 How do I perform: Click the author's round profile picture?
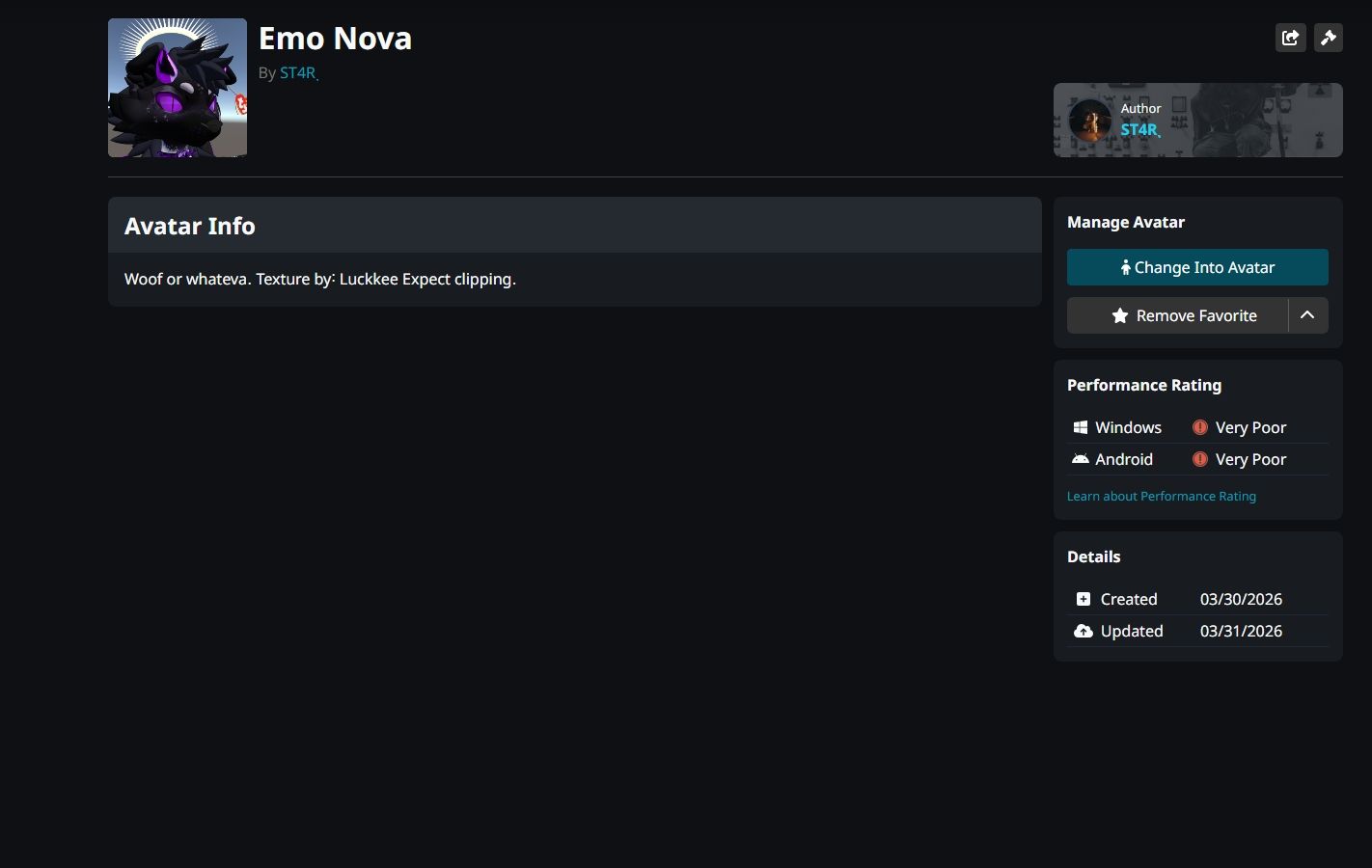[x=1090, y=121]
